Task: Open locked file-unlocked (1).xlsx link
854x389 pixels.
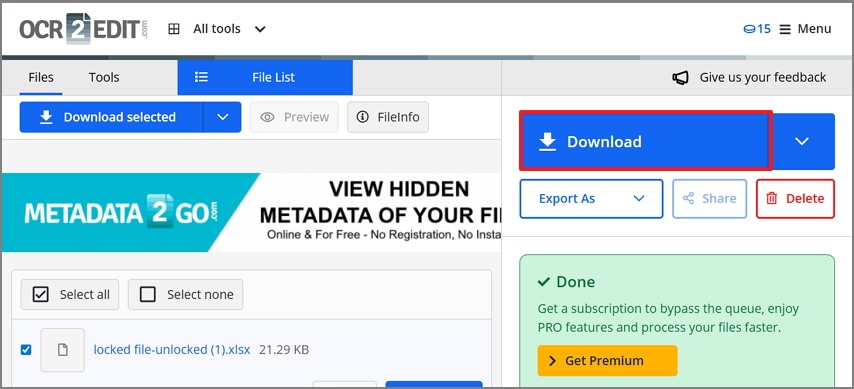Action: point(172,350)
